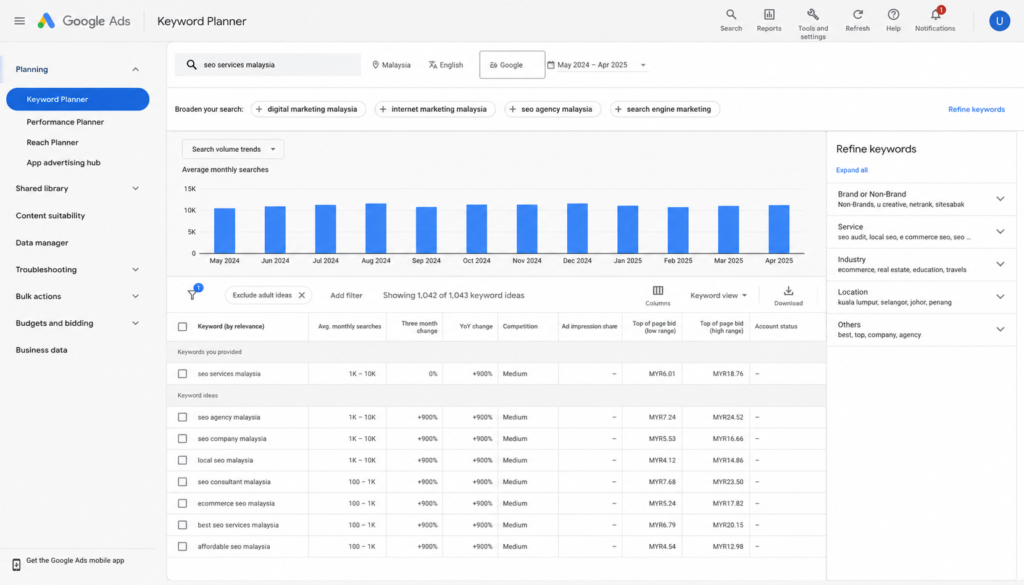Change the English language setting
This screenshot has width=1024, height=585.
tap(445, 65)
